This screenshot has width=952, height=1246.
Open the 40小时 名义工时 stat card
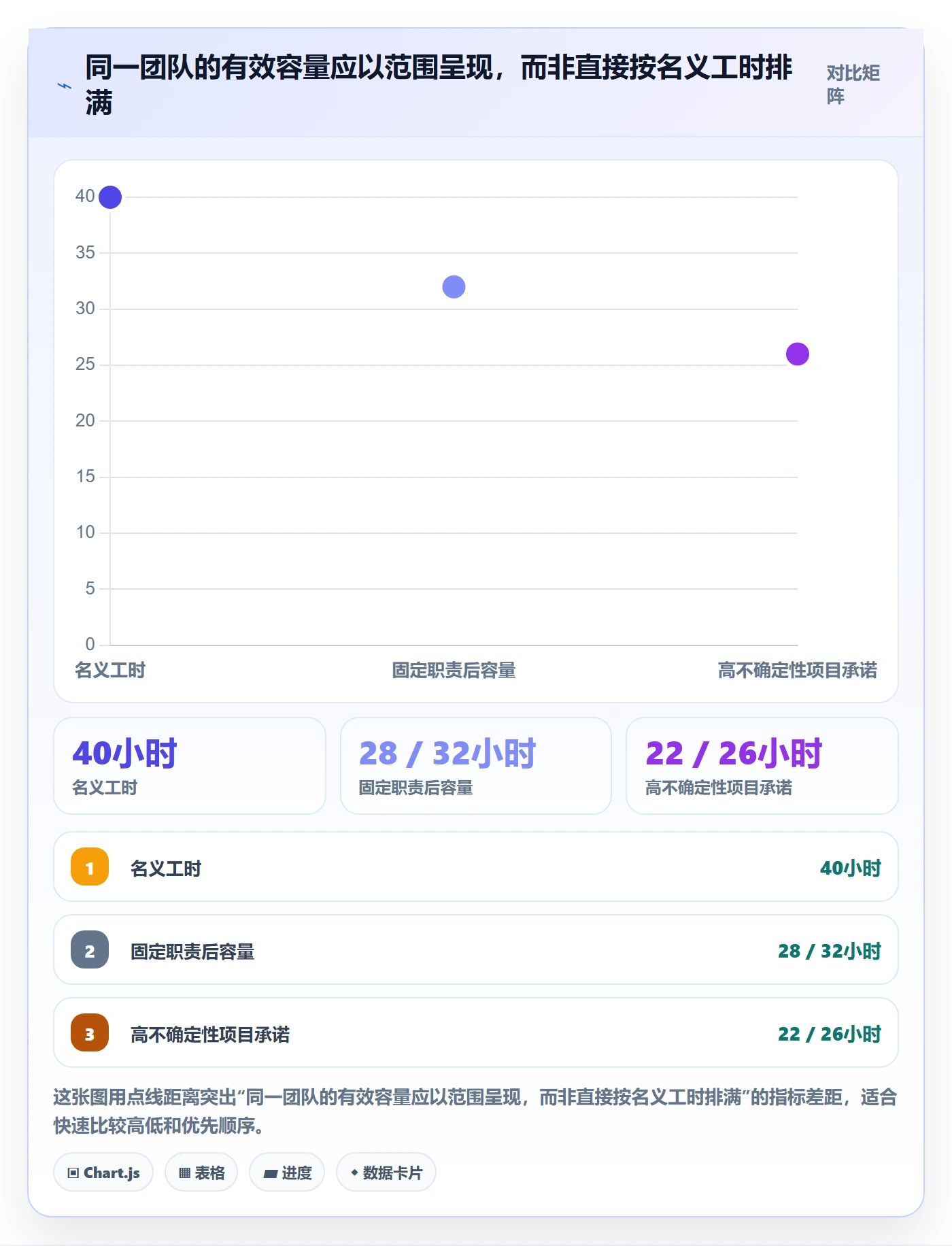[x=190, y=766]
